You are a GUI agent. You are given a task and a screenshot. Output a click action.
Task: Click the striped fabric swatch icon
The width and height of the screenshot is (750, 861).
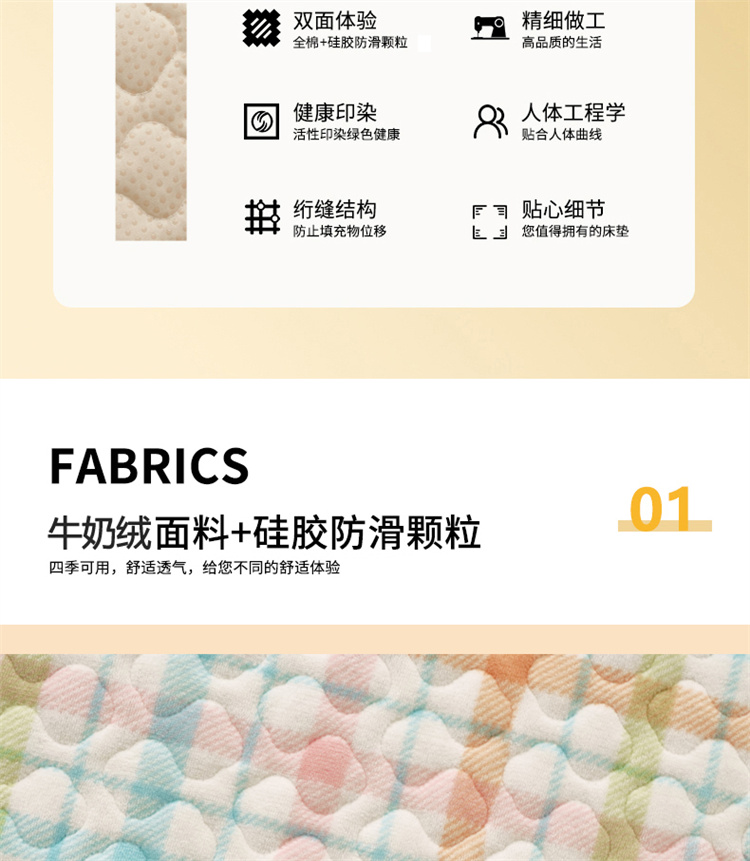(x=261, y=28)
